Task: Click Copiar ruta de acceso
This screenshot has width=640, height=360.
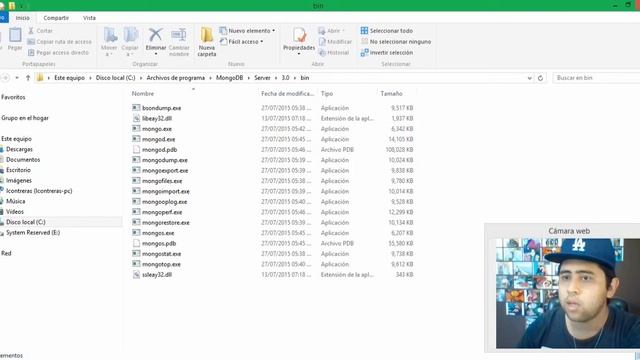Action: [x=60, y=42]
